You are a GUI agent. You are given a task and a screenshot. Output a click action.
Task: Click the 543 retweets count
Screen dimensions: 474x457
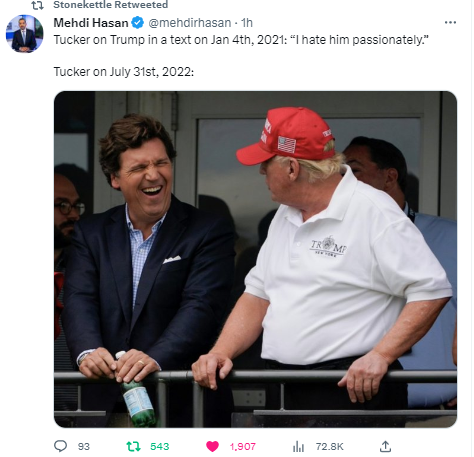160,446
